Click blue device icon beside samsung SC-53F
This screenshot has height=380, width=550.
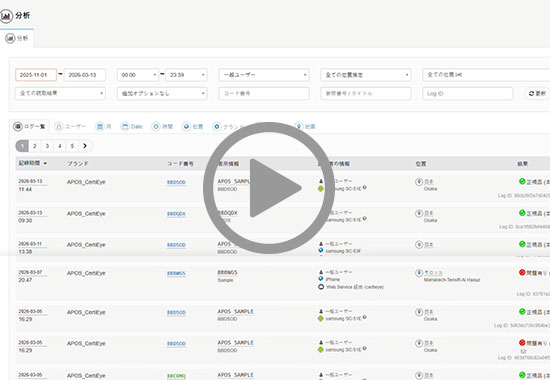pyautogui.click(x=321, y=251)
